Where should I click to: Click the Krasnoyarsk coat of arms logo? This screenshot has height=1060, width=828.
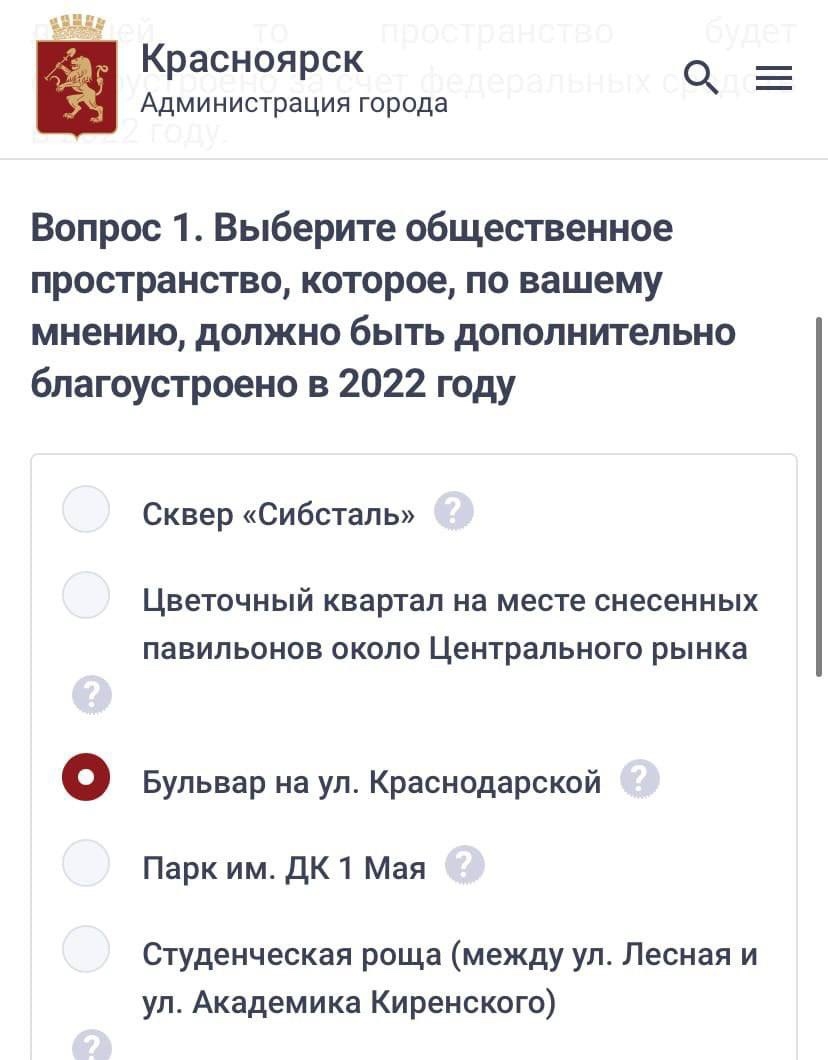click(x=76, y=77)
